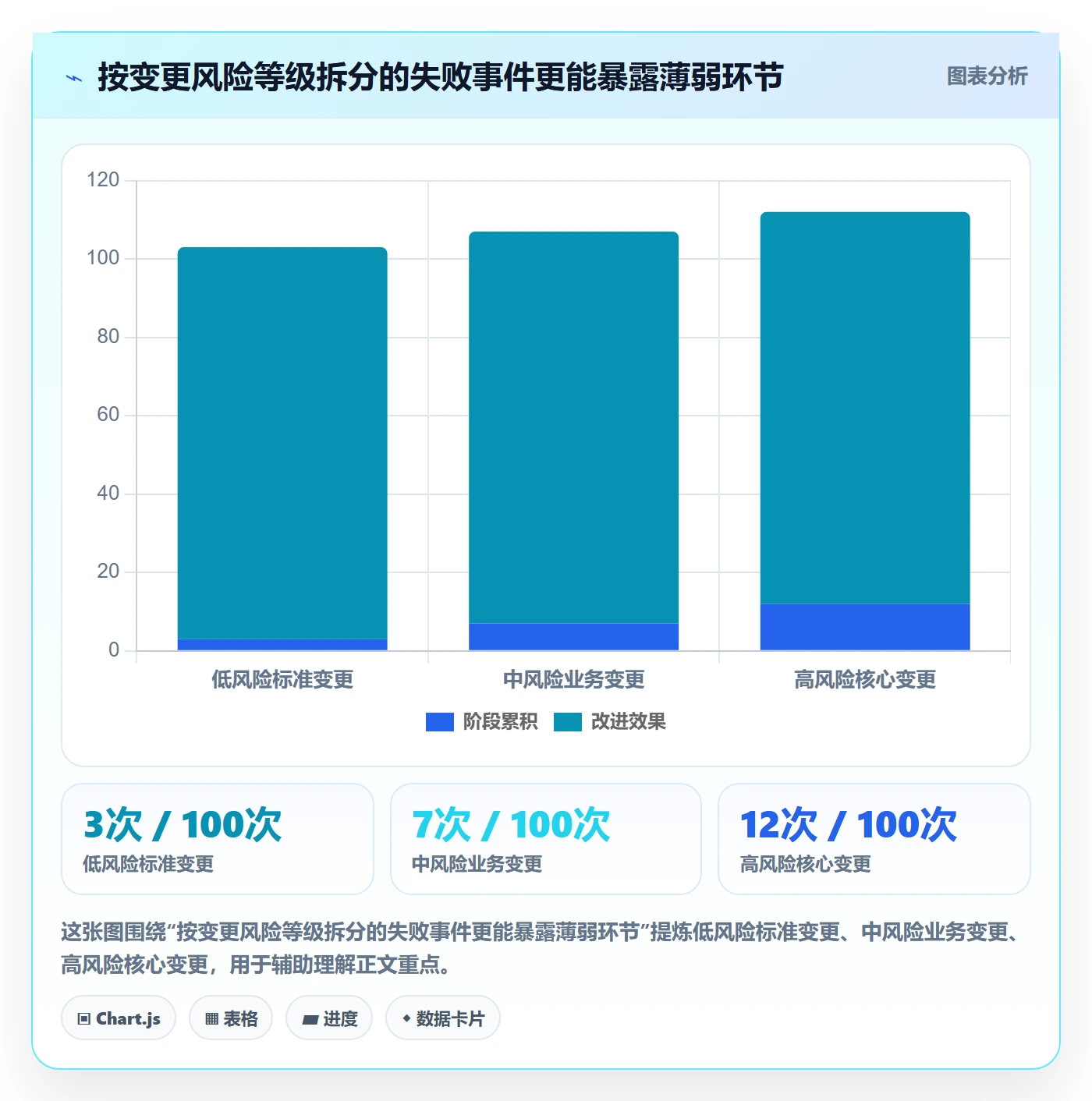Viewport: 1092px width, 1101px height.
Task: Click the 进度 tag chip
Action: tap(329, 1018)
